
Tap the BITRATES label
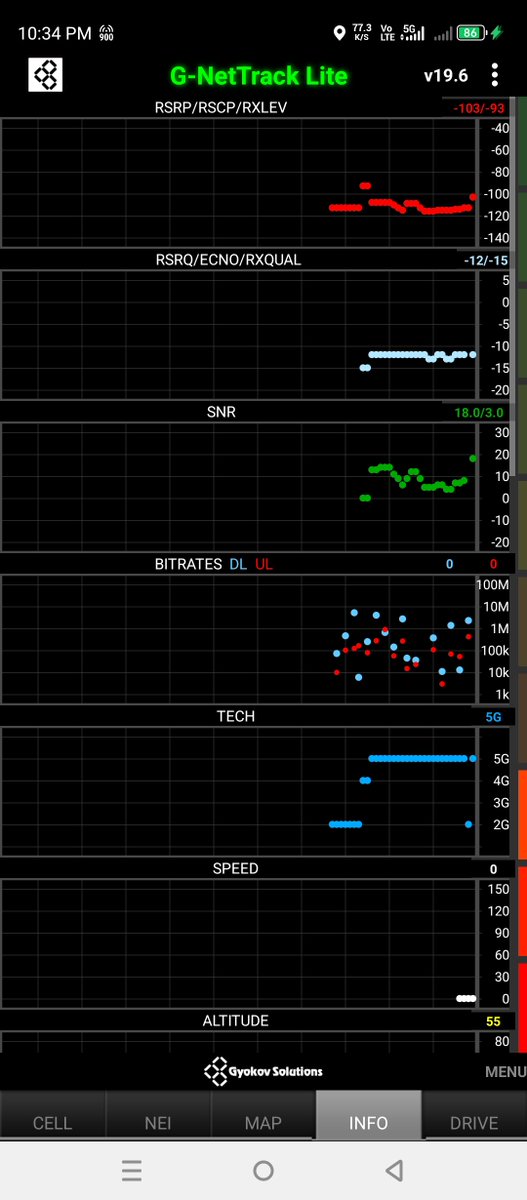pos(188,564)
